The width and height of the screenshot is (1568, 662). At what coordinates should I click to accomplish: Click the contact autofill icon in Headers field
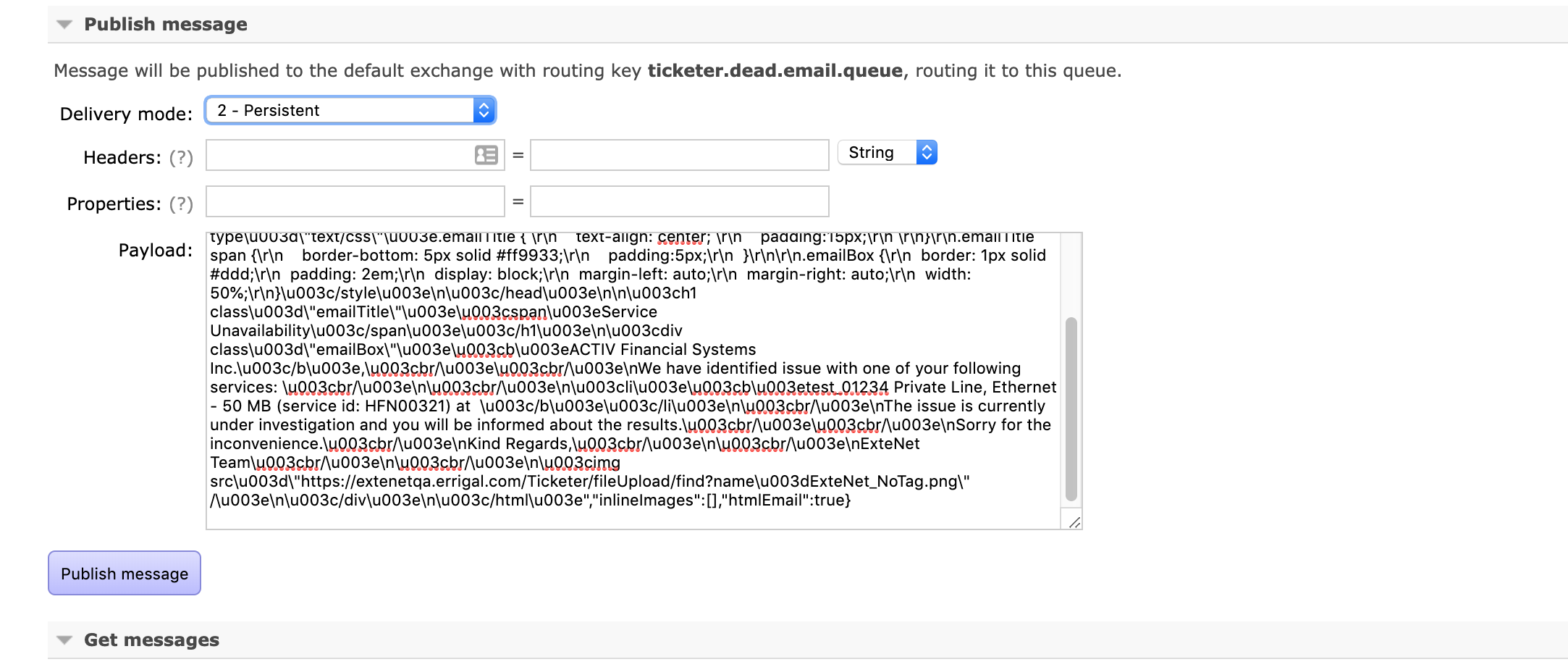486,155
